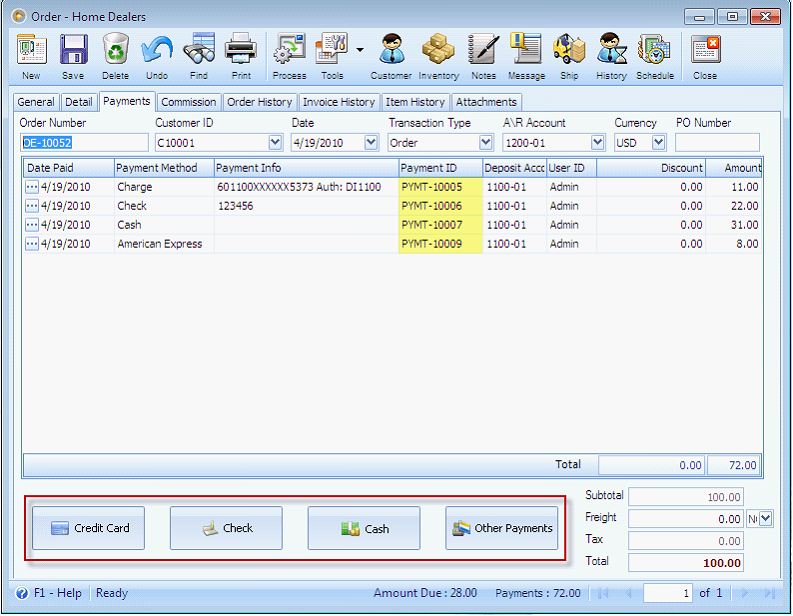Screen dimensions: 793x616
Task: Go to the previous record arrow
Action: pos(629,593)
